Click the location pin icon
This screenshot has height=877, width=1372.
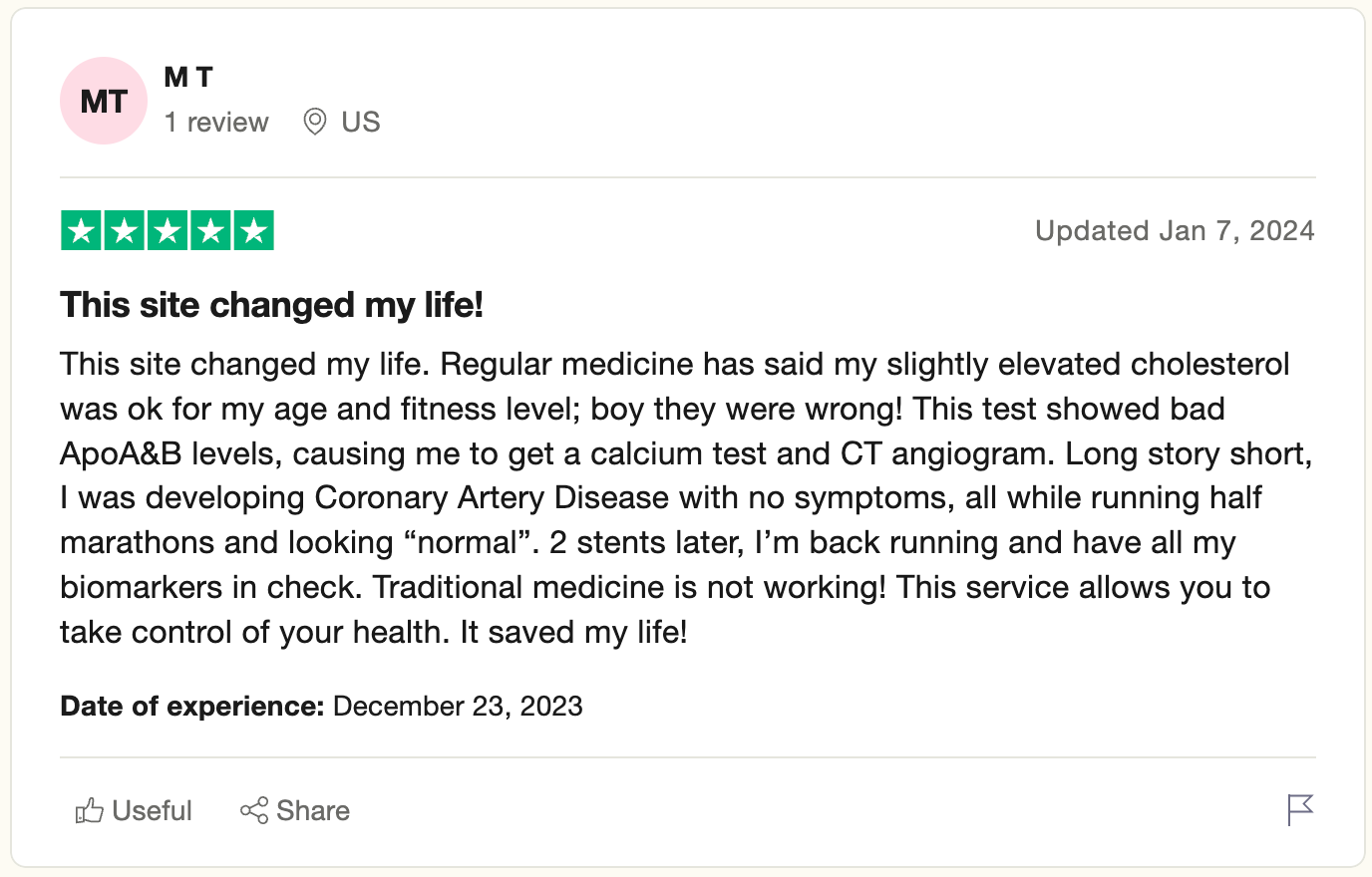pos(315,122)
